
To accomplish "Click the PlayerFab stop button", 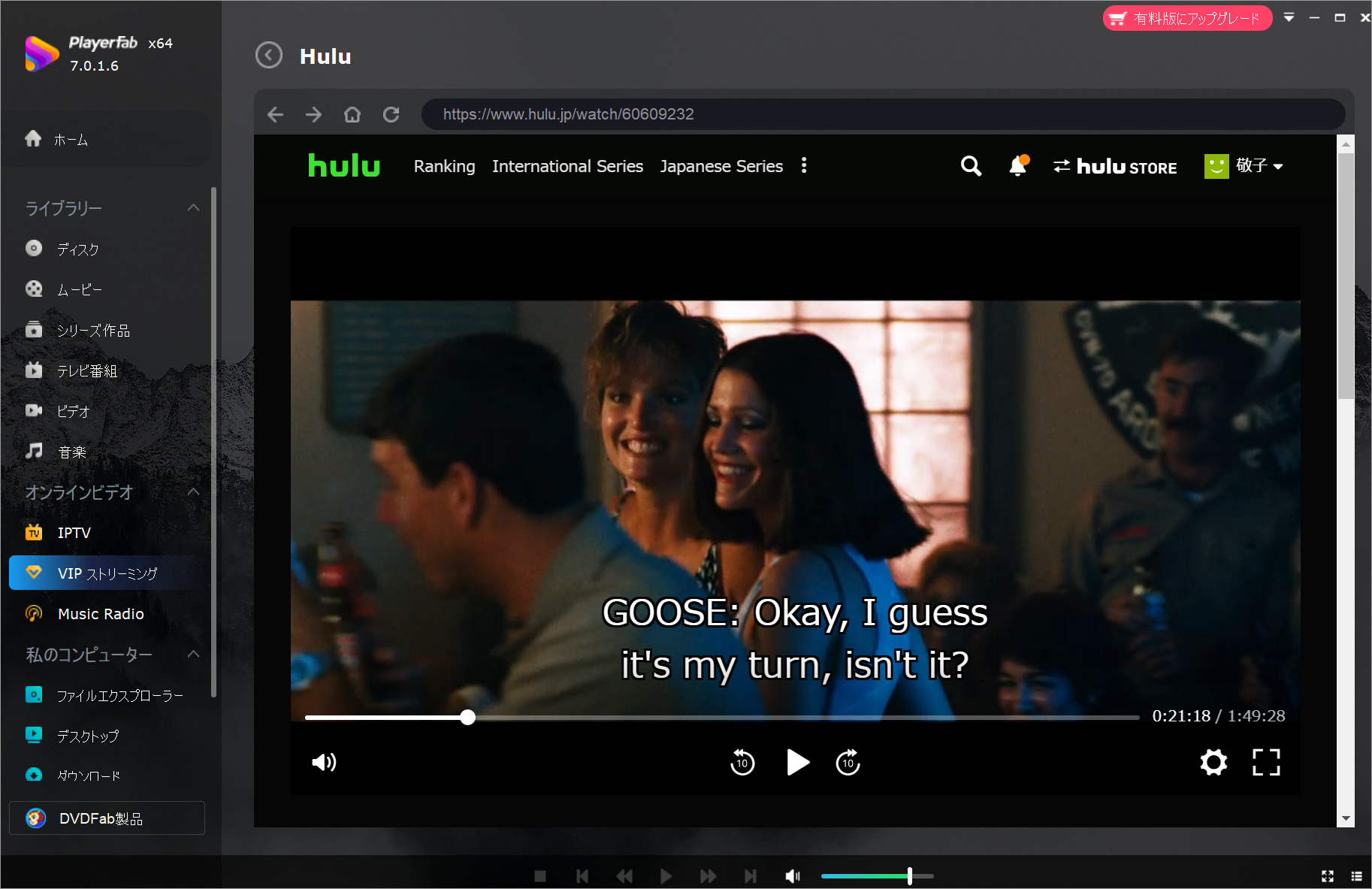I will point(539,876).
